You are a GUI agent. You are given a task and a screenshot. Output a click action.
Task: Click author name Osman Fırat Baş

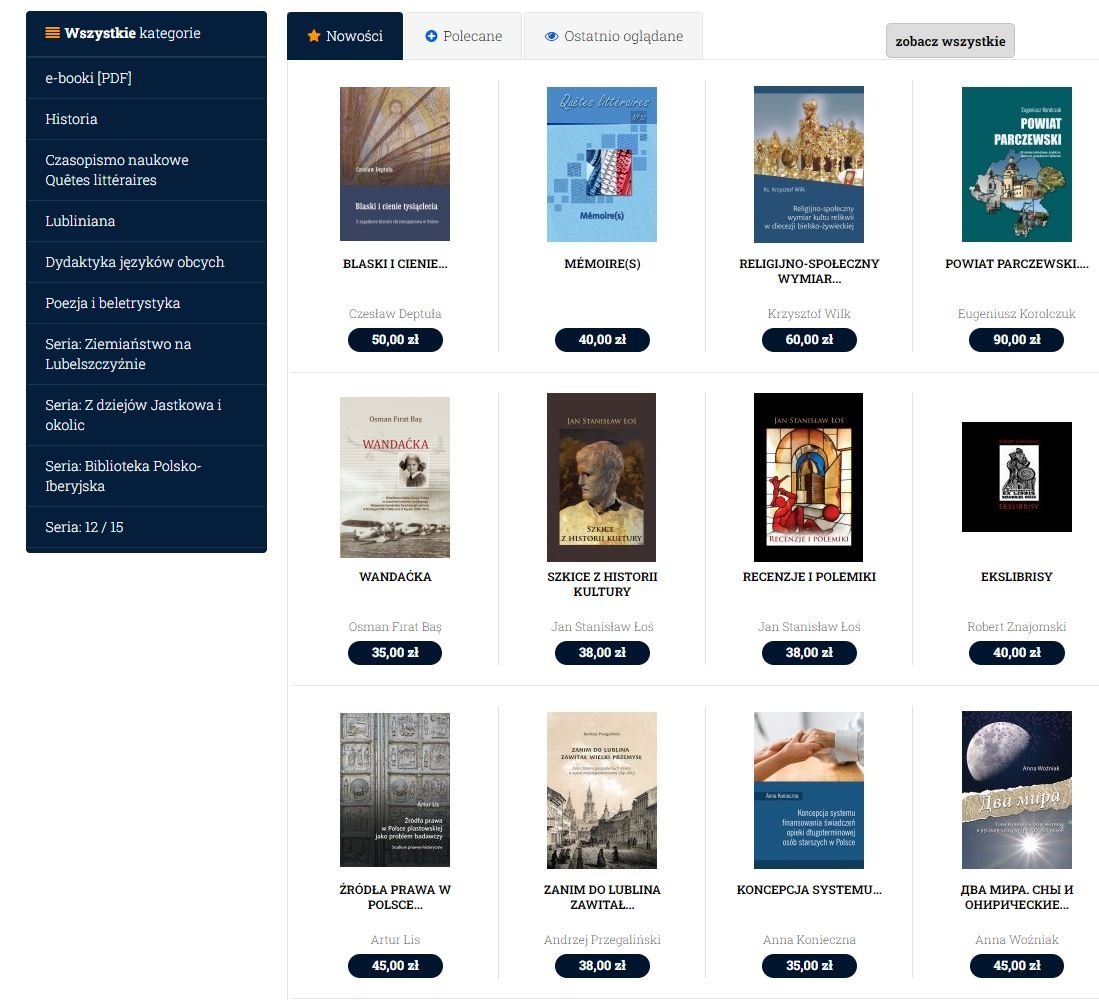pos(395,626)
